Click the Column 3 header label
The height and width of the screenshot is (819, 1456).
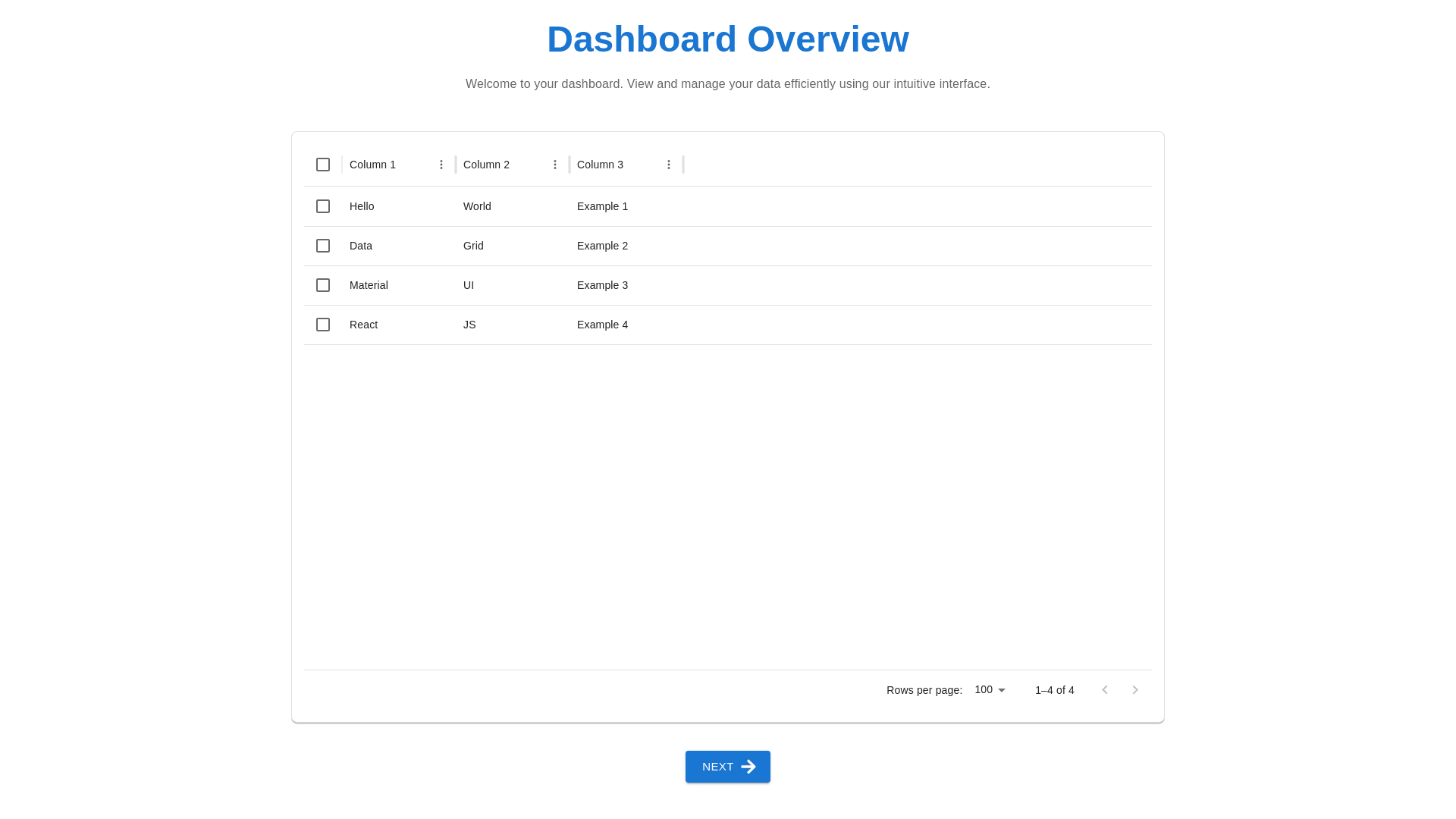pos(600,165)
